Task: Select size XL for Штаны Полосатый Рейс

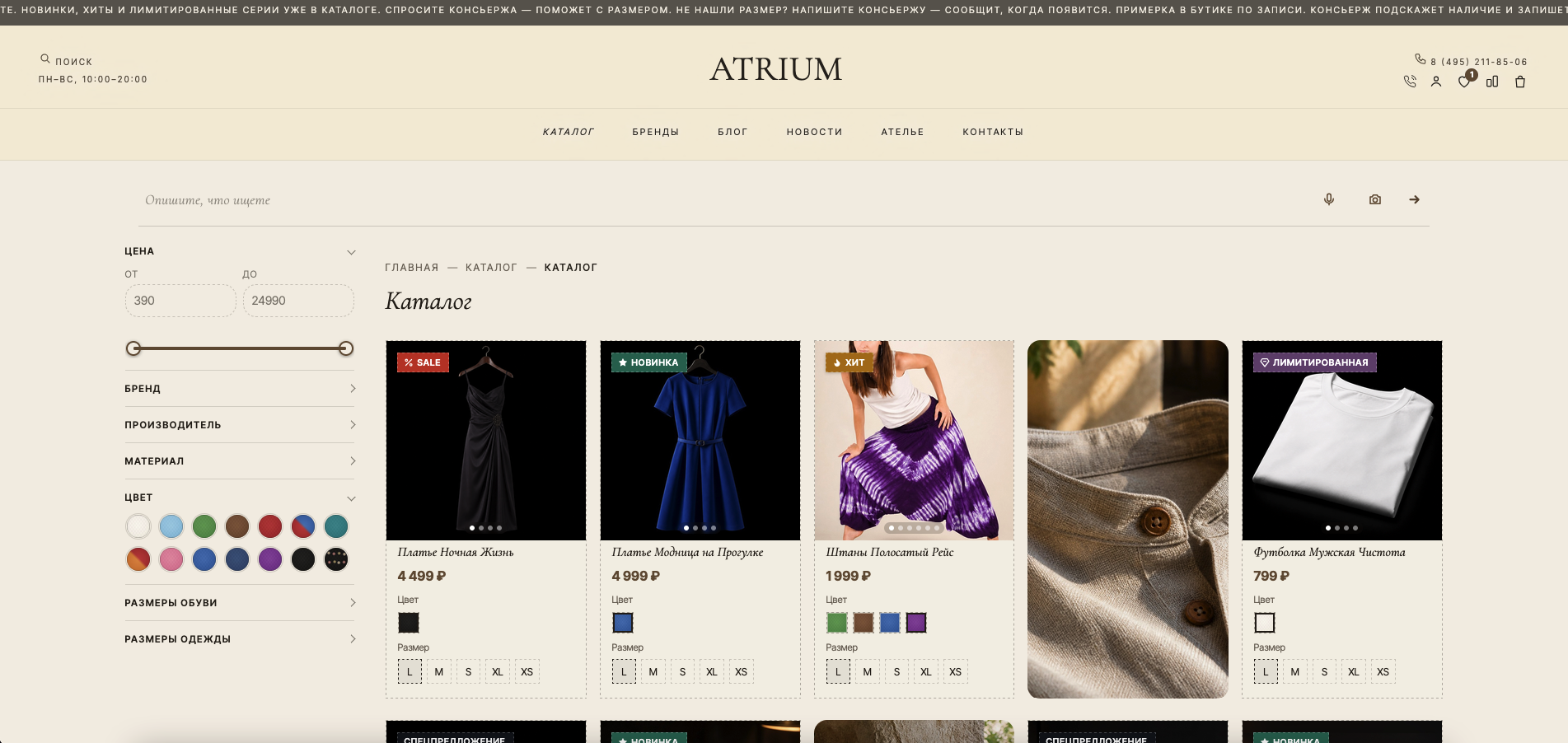Action: click(926, 672)
